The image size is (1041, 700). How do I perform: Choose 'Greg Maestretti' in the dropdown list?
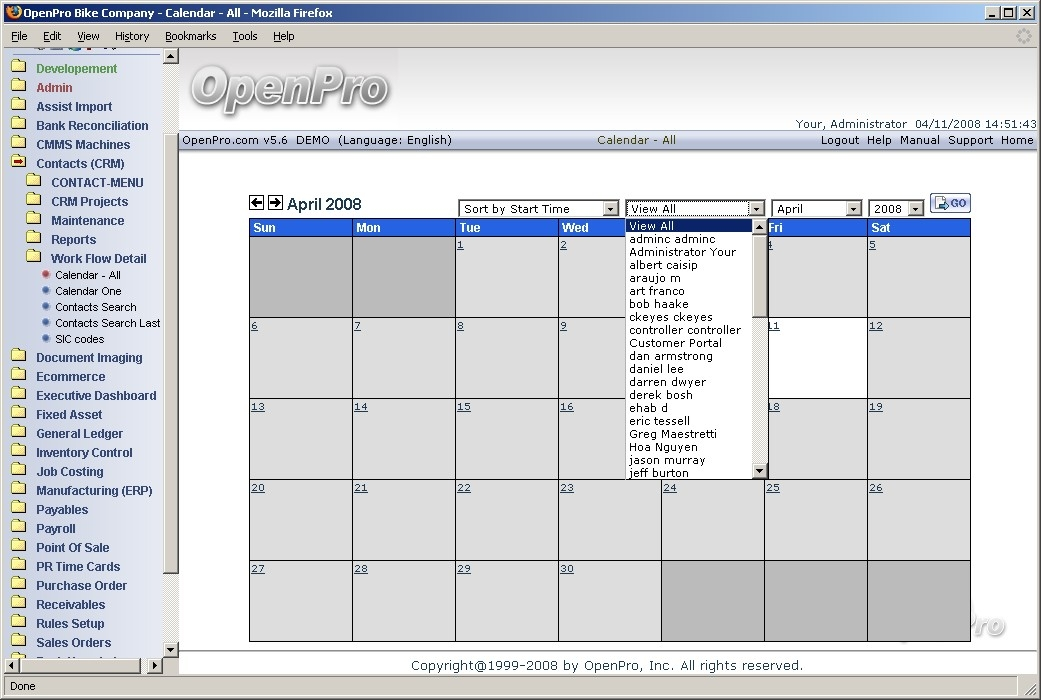tap(673, 434)
